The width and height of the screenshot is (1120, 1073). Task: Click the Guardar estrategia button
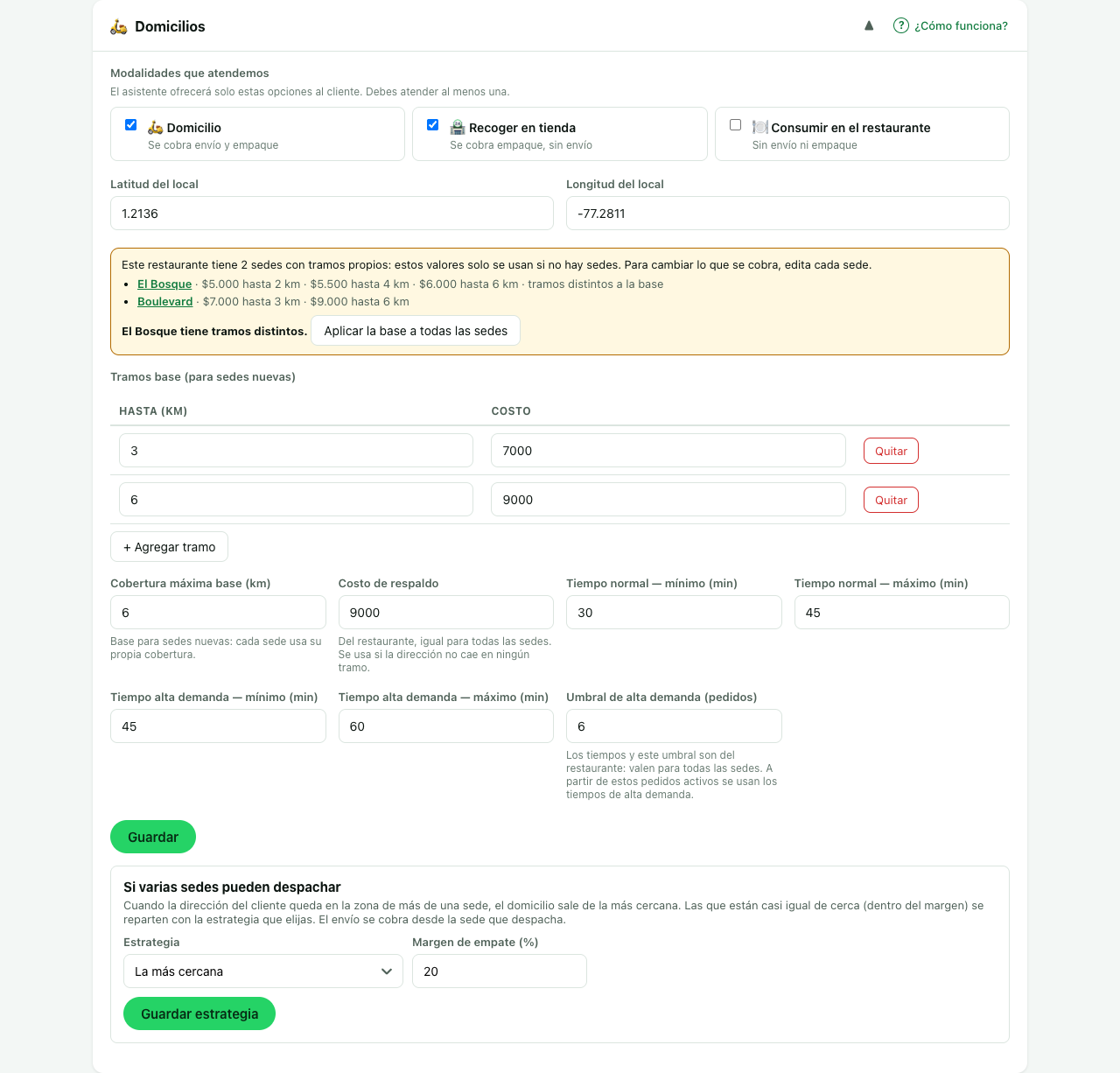tap(199, 1013)
